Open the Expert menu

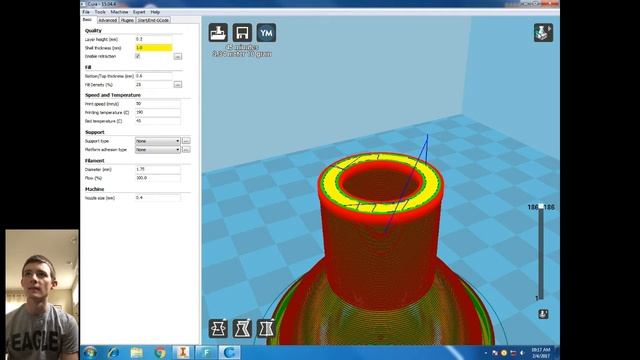click(x=139, y=12)
